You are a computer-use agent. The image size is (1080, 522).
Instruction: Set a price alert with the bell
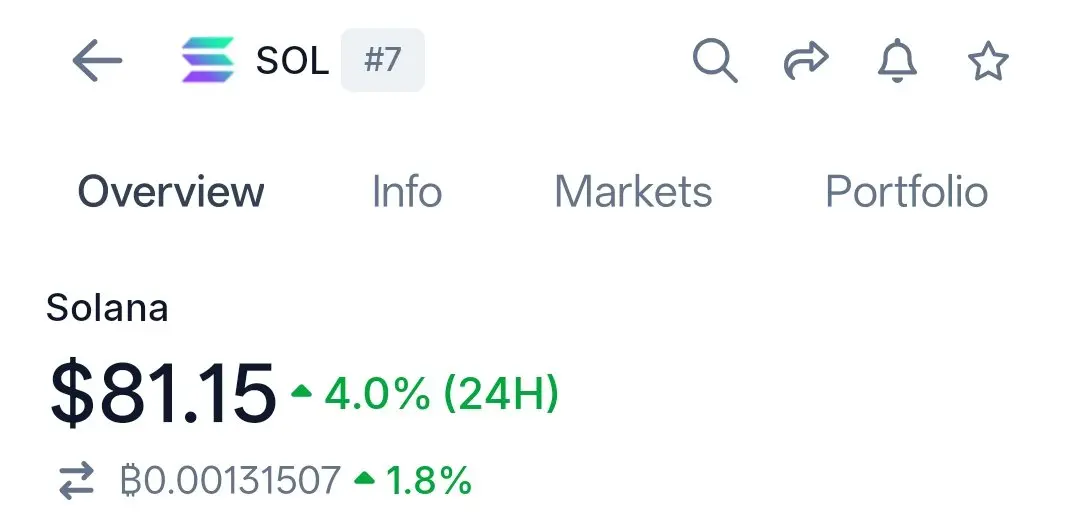[x=897, y=61]
